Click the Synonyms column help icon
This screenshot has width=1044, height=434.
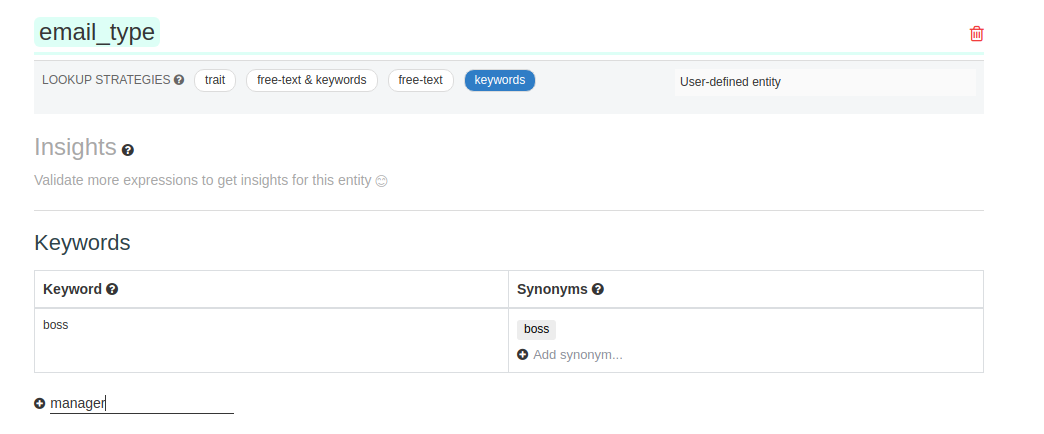click(x=597, y=289)
